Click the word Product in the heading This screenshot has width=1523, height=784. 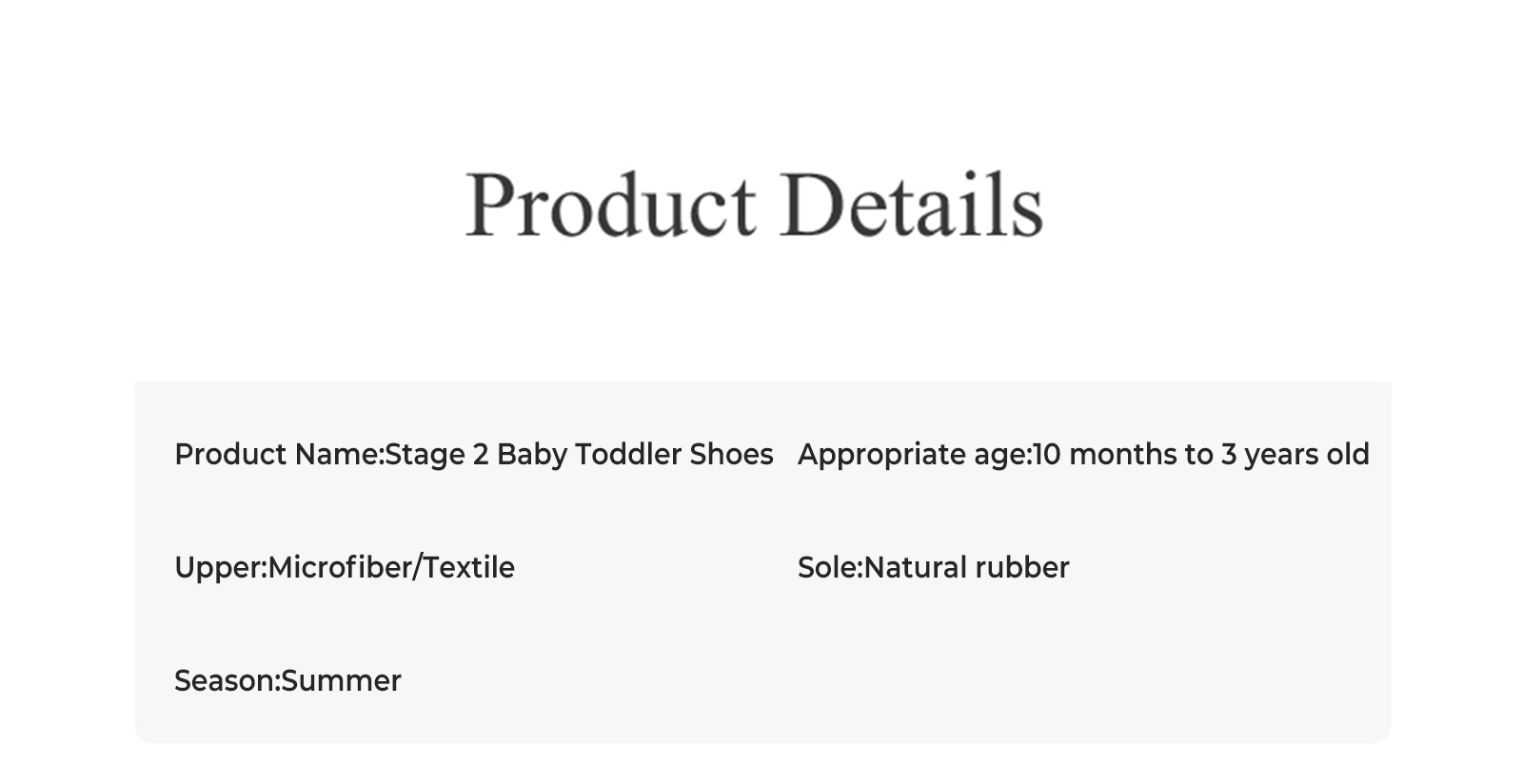(x=610, y=204)
